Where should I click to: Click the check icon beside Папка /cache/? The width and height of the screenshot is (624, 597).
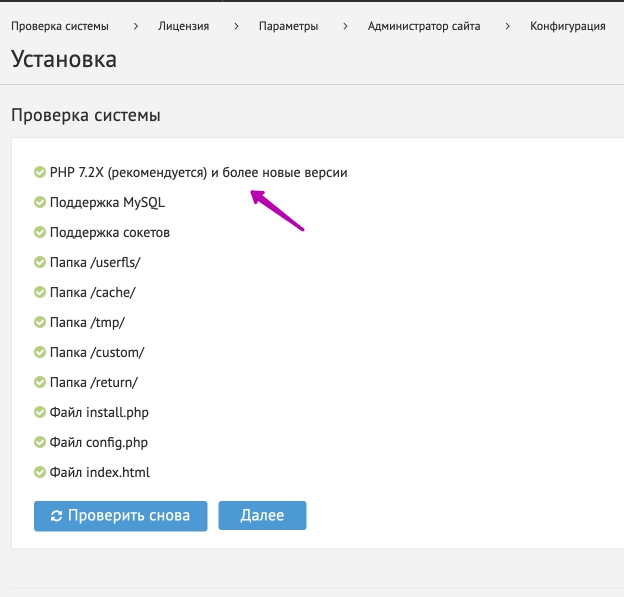coord(40,293)
